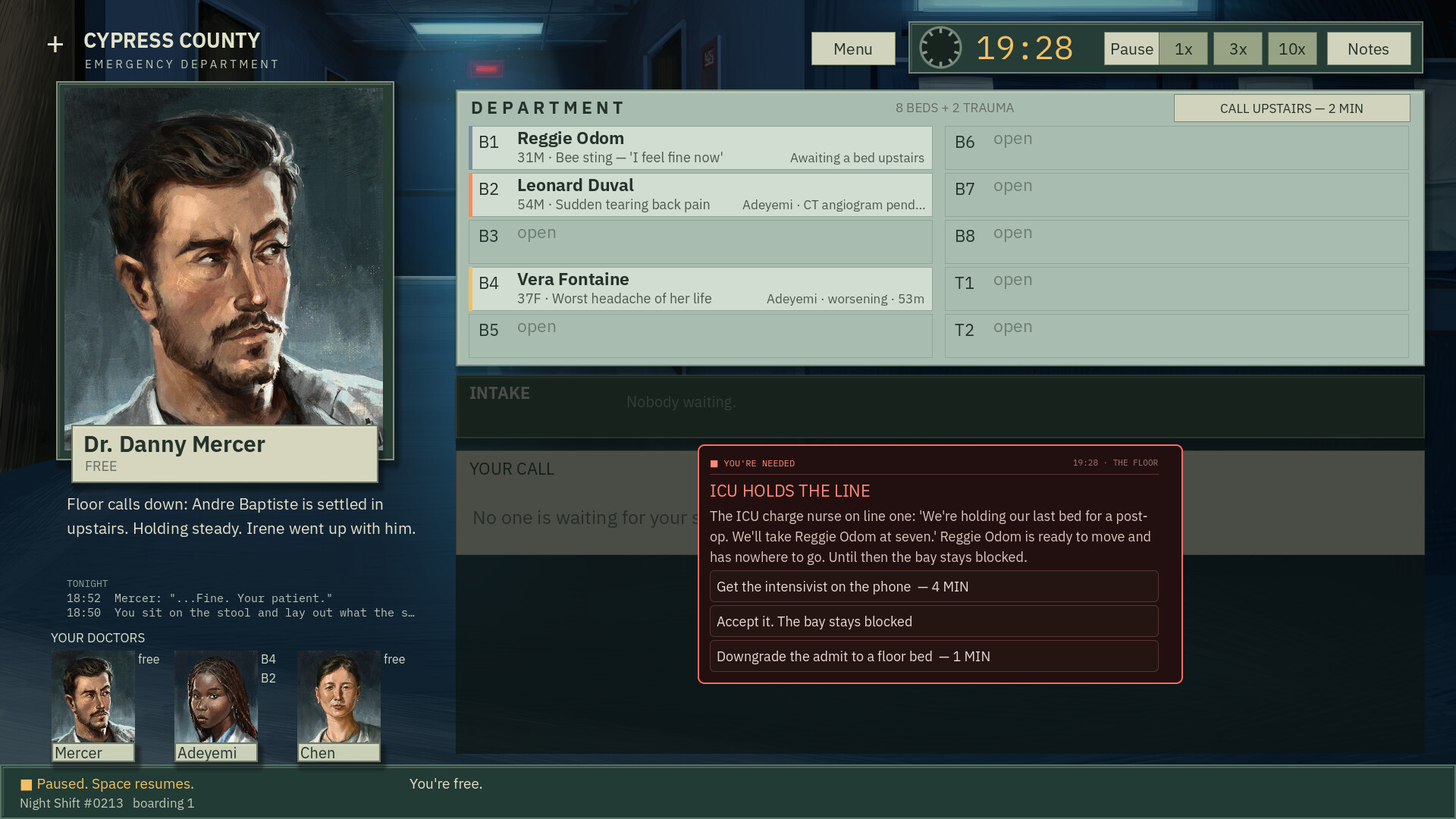The image size is (1456, 819).
Task: Choose Downgrade the admit to a floor bed
Action: (934, 656)
